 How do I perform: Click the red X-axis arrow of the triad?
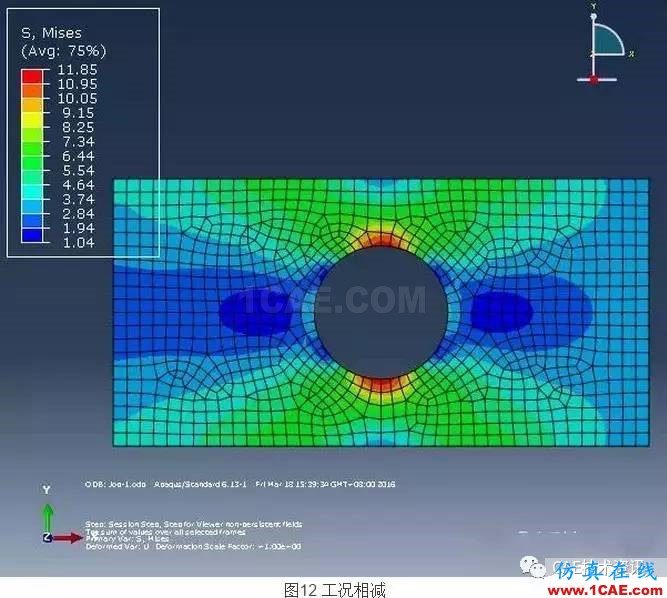[68, 538]
